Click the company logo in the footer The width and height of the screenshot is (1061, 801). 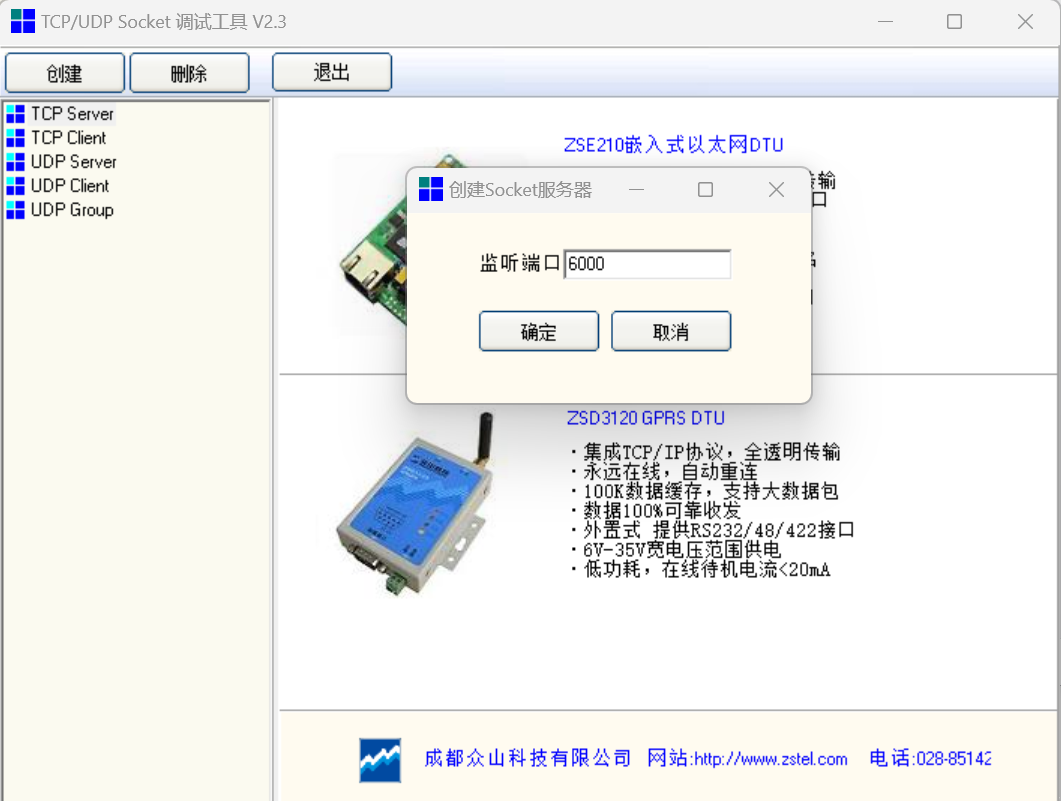click(x=380, y=760)
